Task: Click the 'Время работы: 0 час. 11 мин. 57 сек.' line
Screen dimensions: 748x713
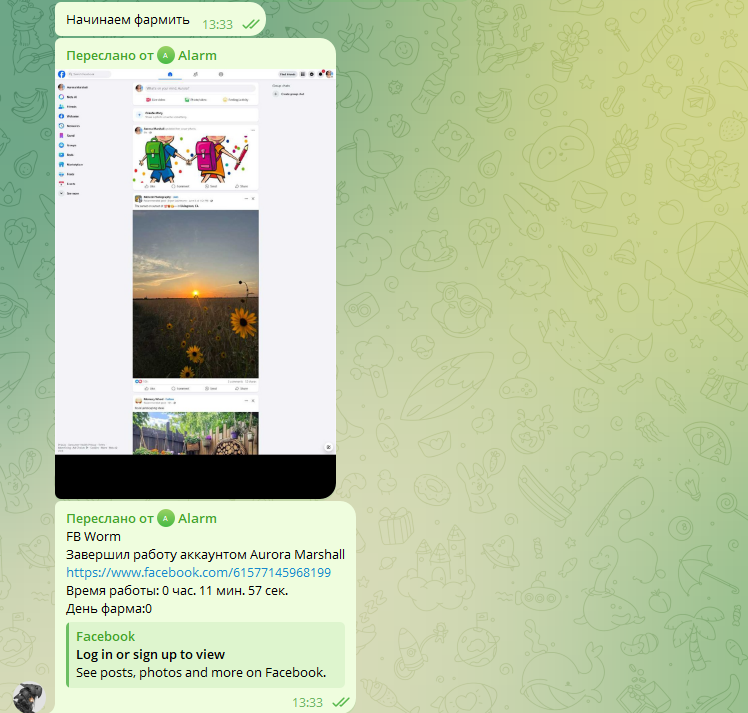Action: [177, 590]
